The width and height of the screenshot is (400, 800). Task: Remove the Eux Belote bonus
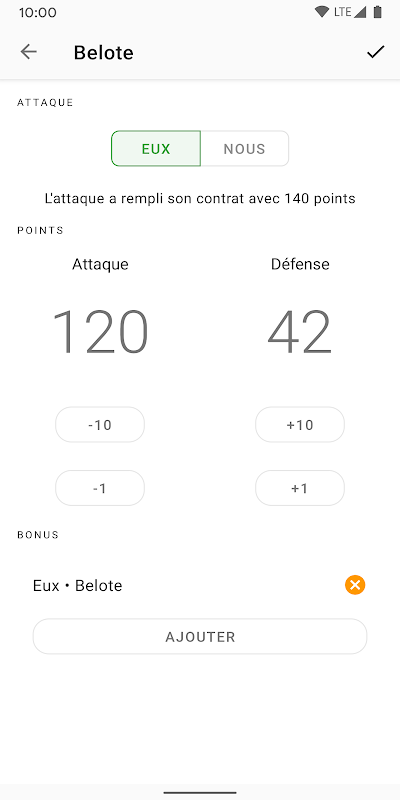point(355,585)
